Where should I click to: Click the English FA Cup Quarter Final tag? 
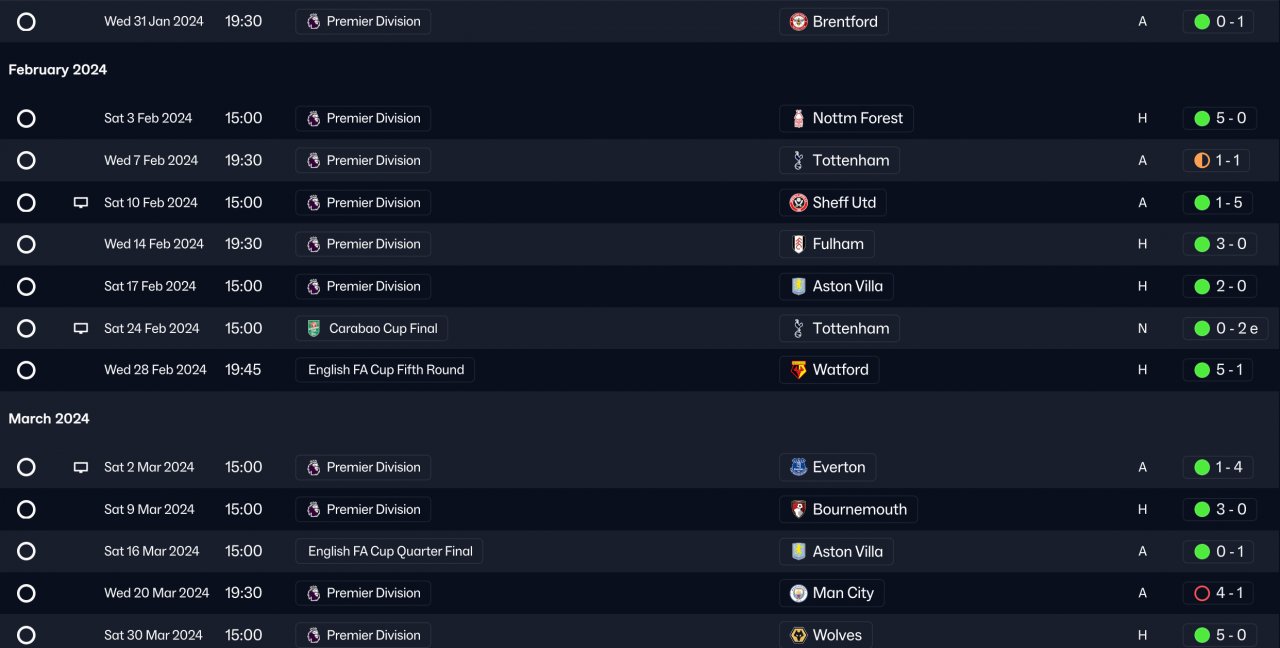tap(389, 551)
